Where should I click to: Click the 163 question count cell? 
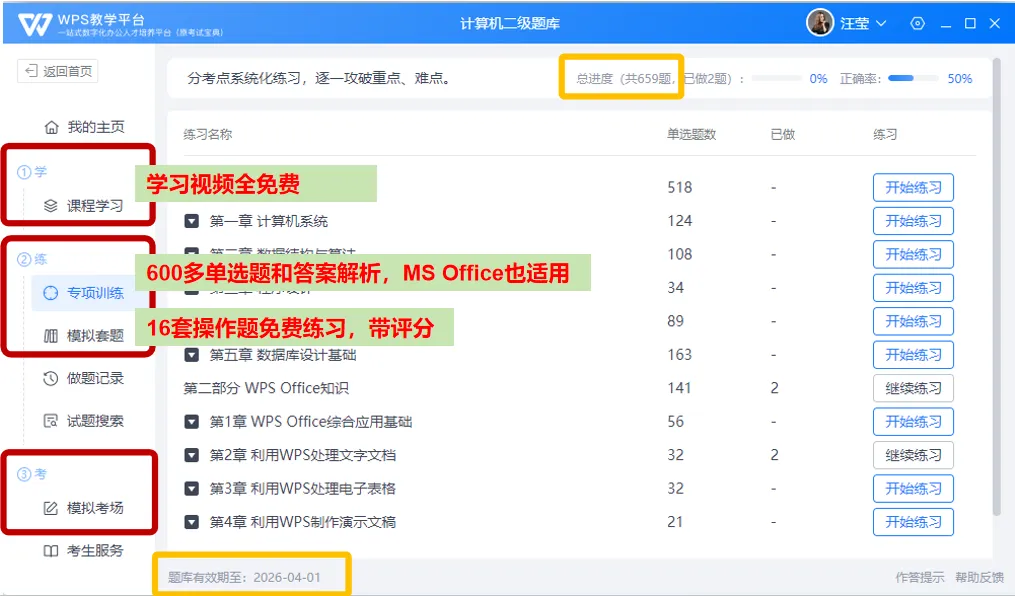coord(680,355)
